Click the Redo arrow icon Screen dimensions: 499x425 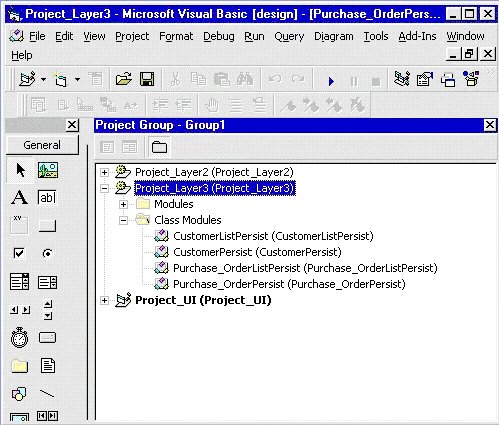tap(298, 80)
